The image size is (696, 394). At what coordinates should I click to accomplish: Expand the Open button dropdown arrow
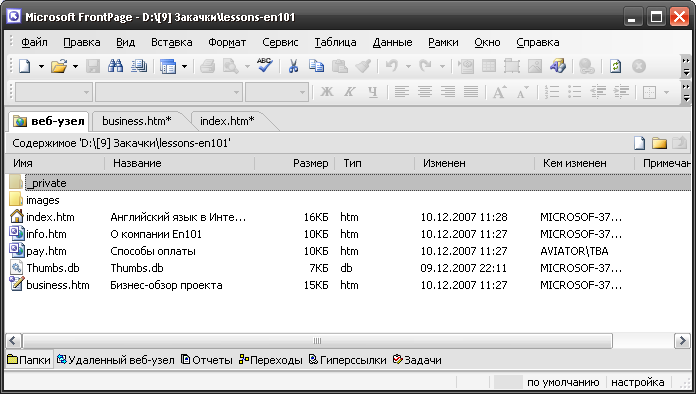[x=75, y=67]
